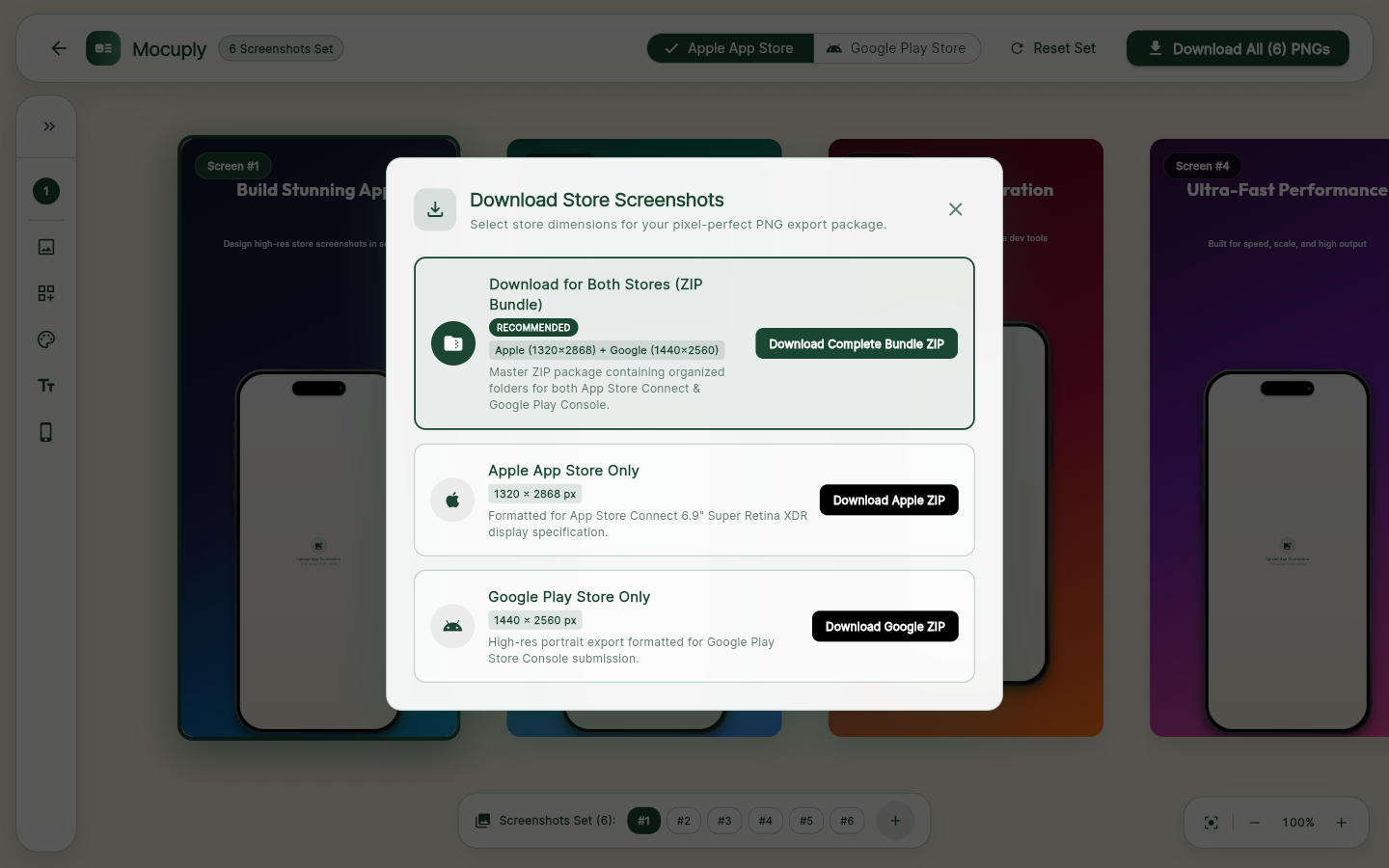Select the Screen #4 Ultra-Fast Performance thumbnail
This screenshot has width=1389, height=868.
click(x=1269, y=438)
